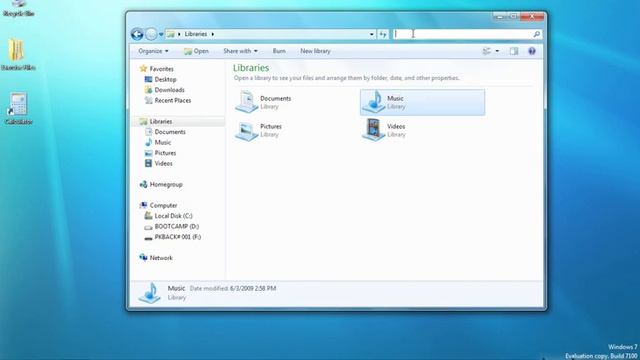Select the Videos library icon
The image size is (640, 360).
coord(373,130)
